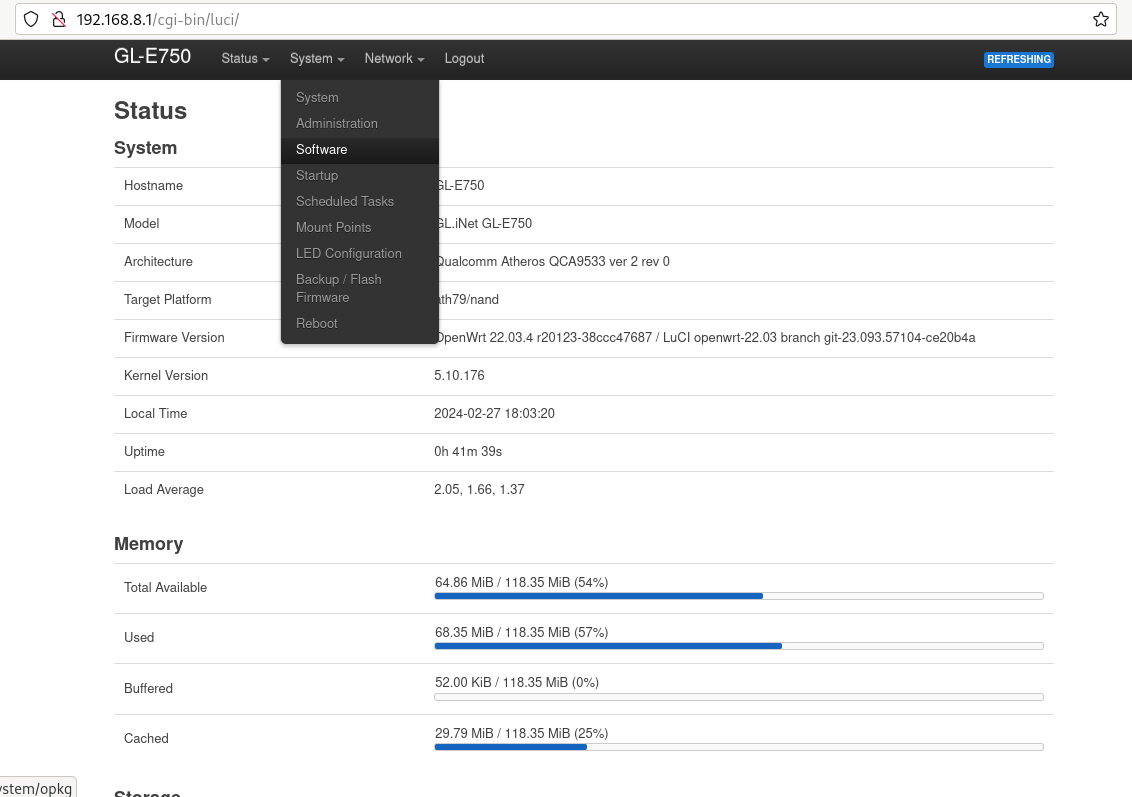Click the shield icon in address bar

pyautogui.click(x=31, y=19)
